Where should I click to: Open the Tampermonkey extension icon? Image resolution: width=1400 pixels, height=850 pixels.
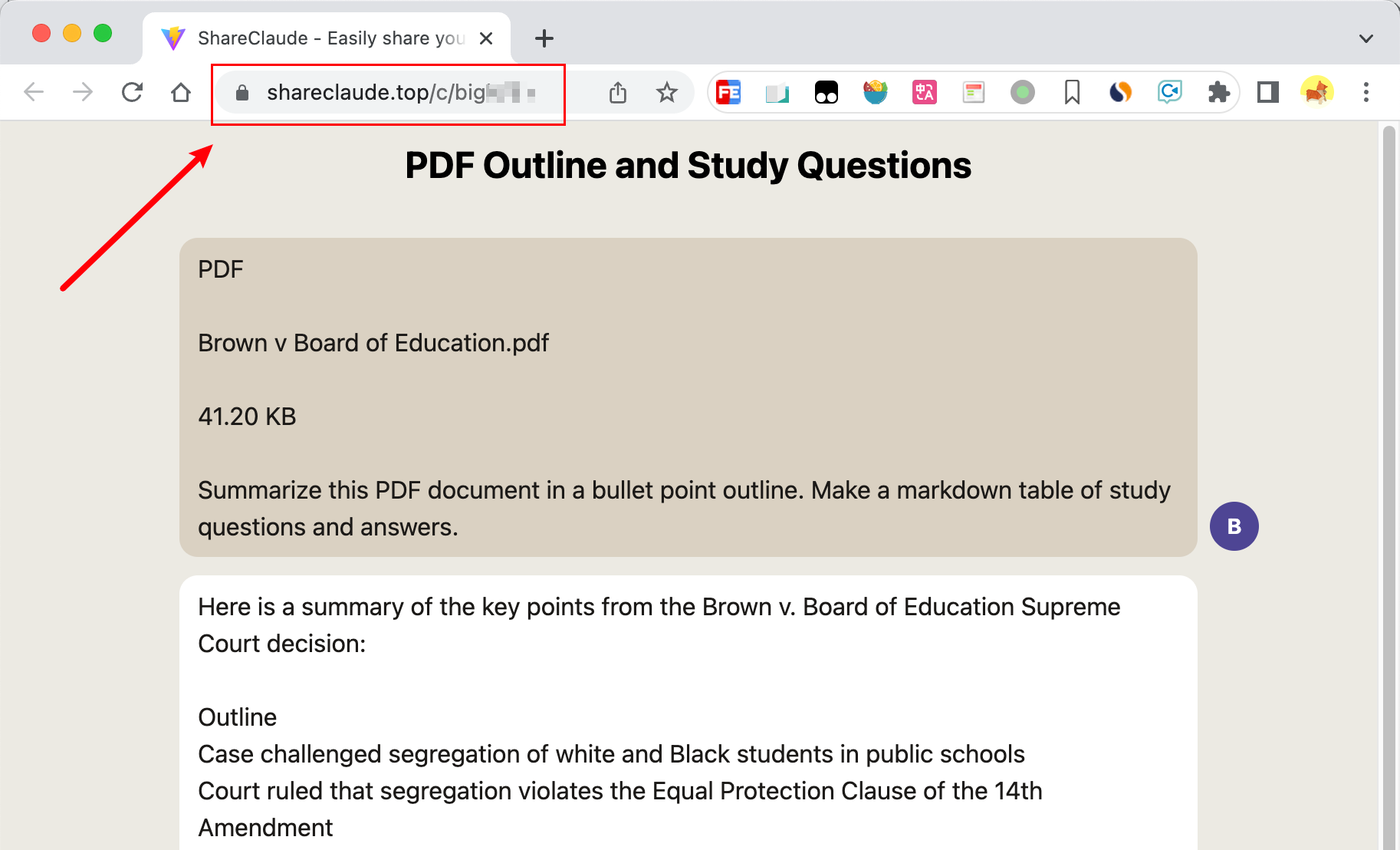[x=827, y=93]
